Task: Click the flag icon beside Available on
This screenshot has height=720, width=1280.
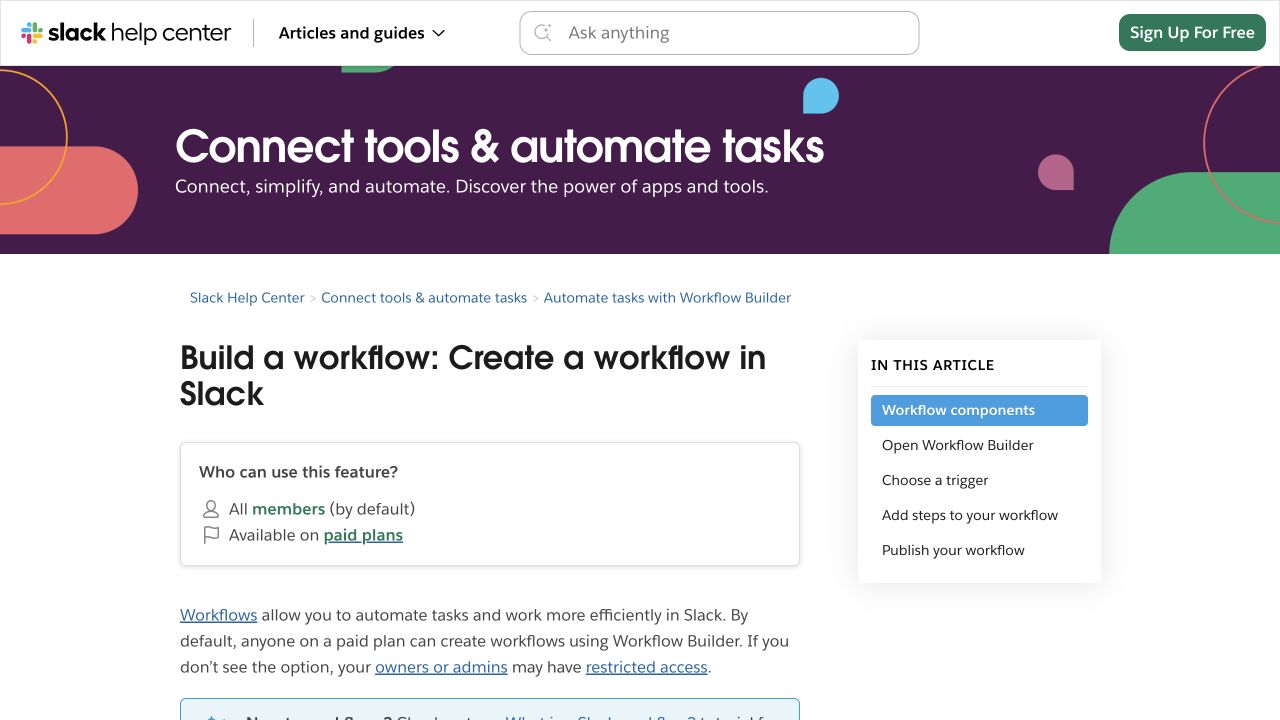Action: [211, 535]
